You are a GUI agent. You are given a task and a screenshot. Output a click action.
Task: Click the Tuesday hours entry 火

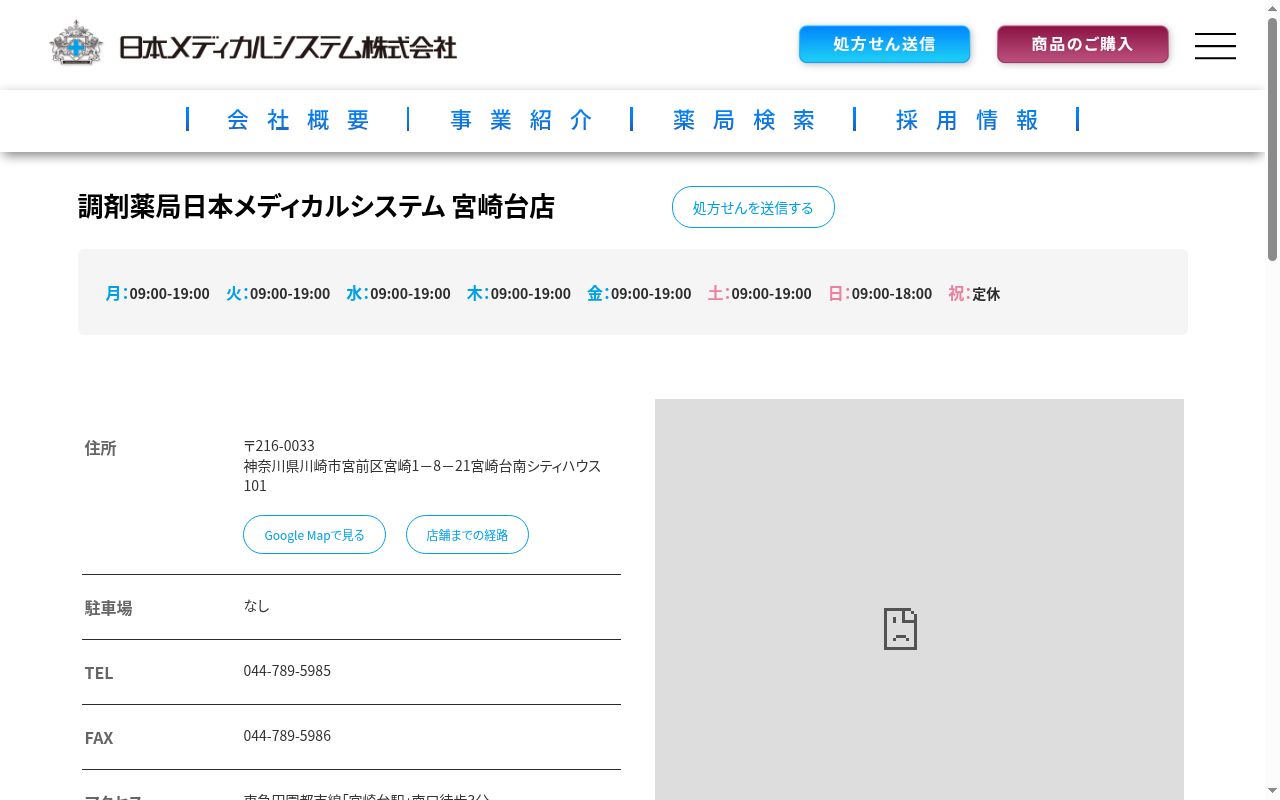click(278, 293)
